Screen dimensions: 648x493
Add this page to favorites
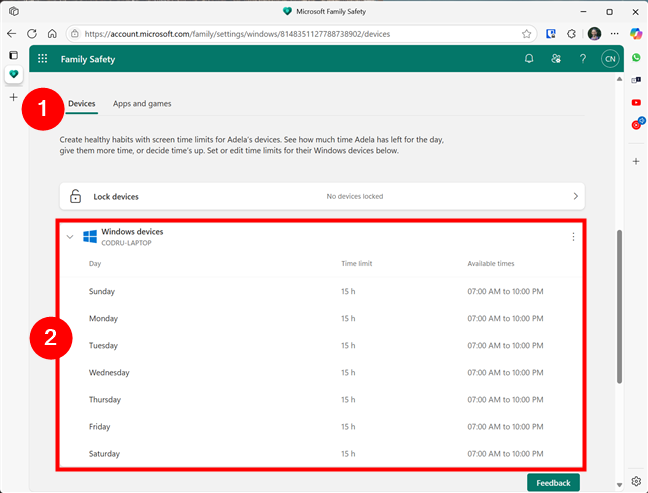coord(526,34)
